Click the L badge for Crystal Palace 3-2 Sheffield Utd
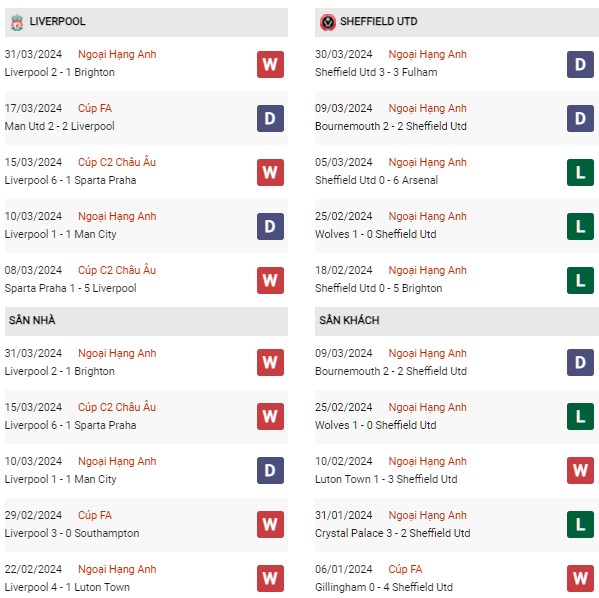Screen dimensions: 599x598 click(x=580, y=524)
